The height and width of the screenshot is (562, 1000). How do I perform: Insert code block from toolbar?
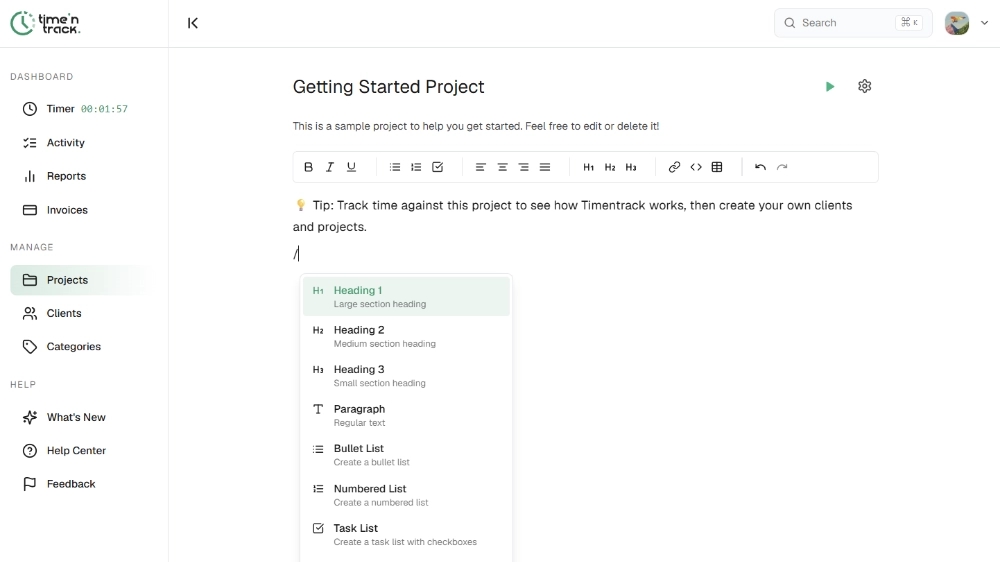click(696, 167)
